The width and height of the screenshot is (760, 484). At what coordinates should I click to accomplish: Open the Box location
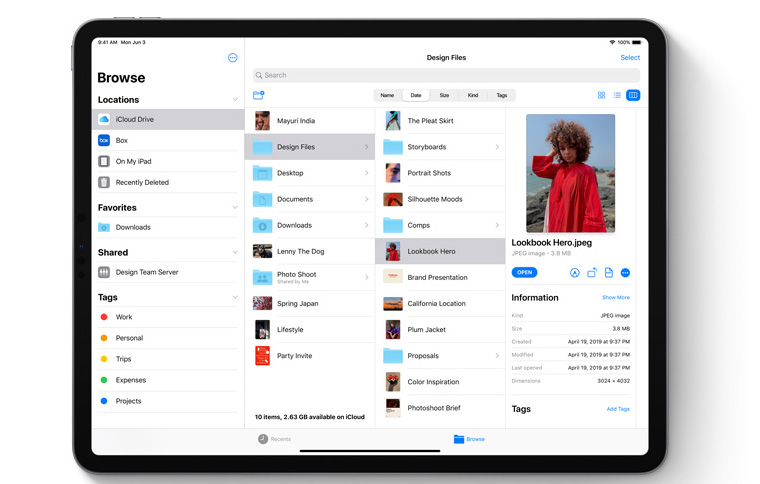click(x=168, y=141)
